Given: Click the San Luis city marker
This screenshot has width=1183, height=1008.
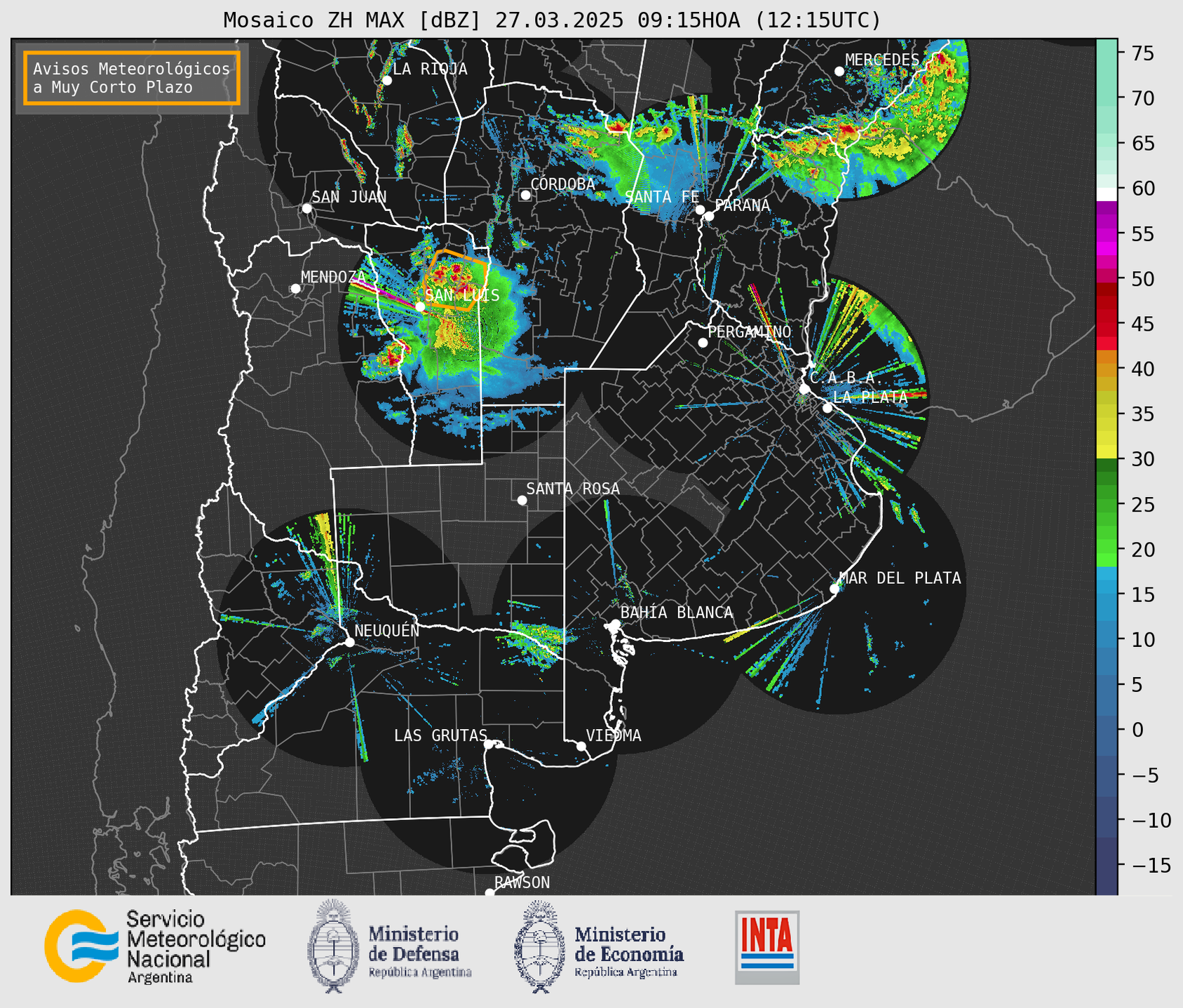Looking at the screenshot, I should [420, 306].
